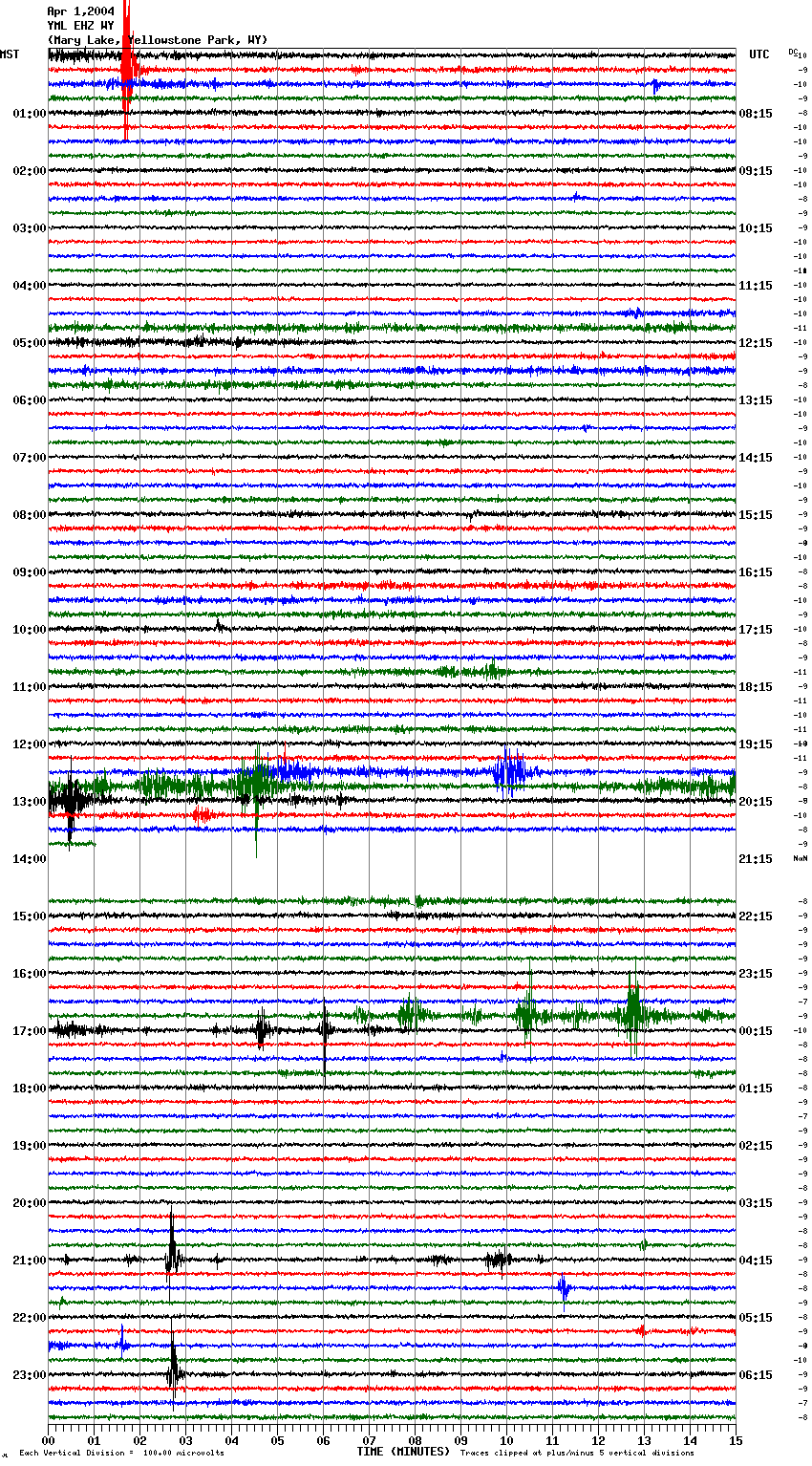Select the "16:00" MST row label
Image resolution: width=812 pixels, height=1466 pixels.
click(x=30, y=974)
